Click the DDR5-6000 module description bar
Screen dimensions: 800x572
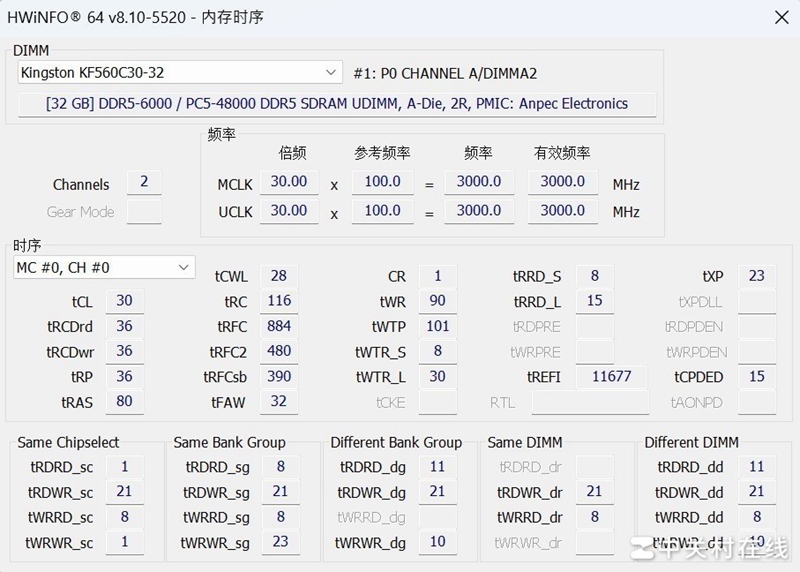coord(337,104)
